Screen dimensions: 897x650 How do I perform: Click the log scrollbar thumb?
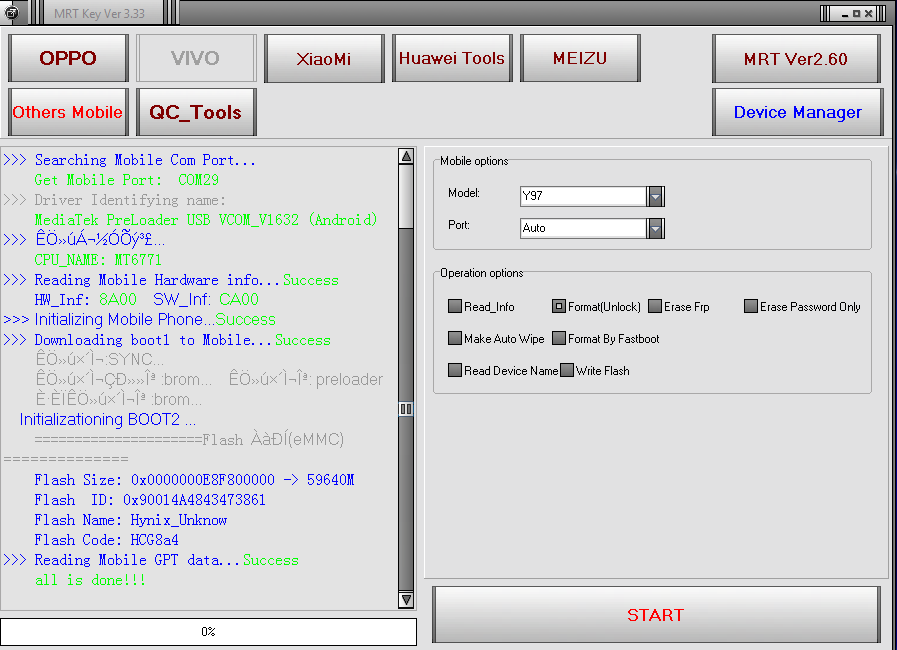(406, 409)
